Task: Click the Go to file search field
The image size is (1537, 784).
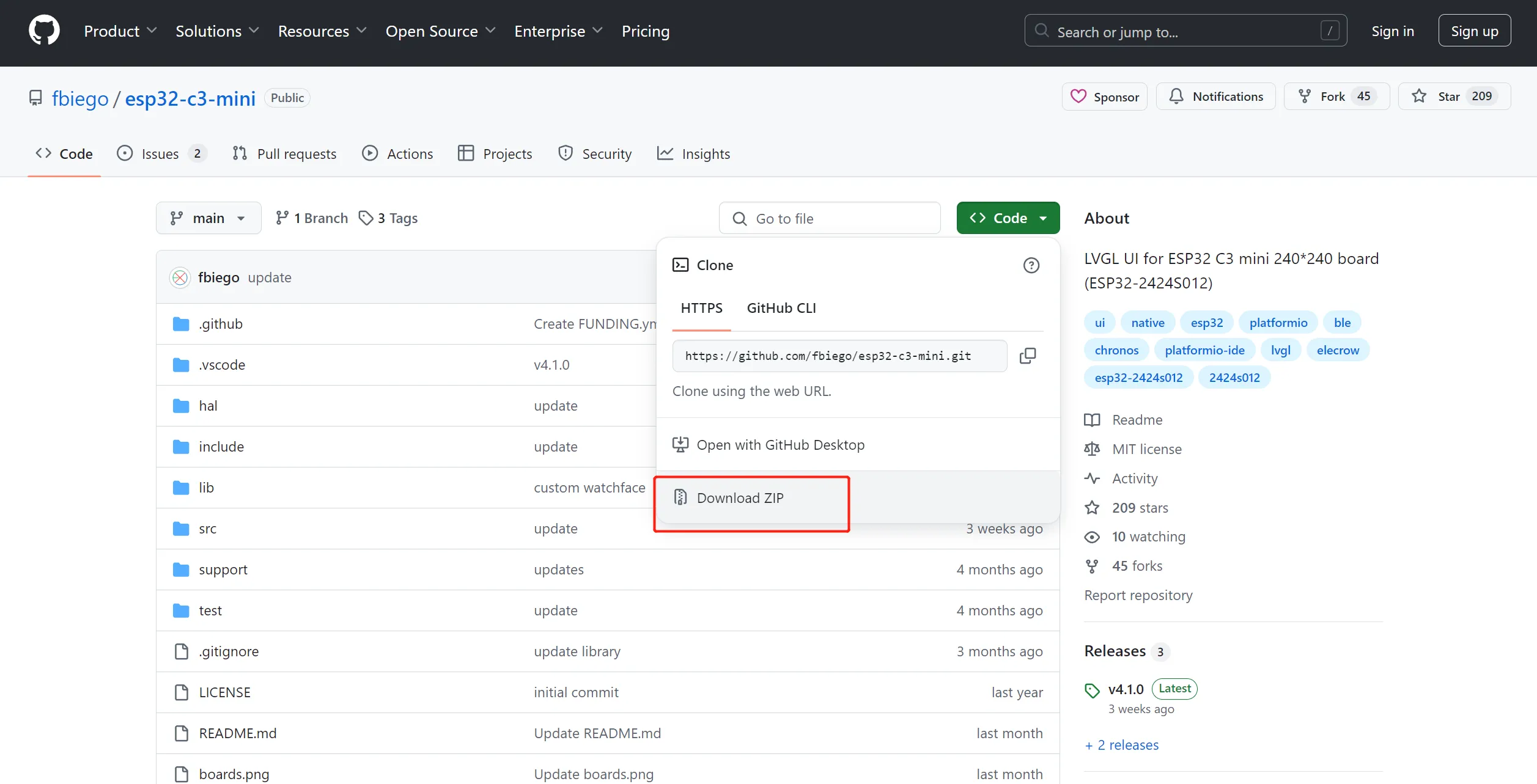Action: pos(829,218)
